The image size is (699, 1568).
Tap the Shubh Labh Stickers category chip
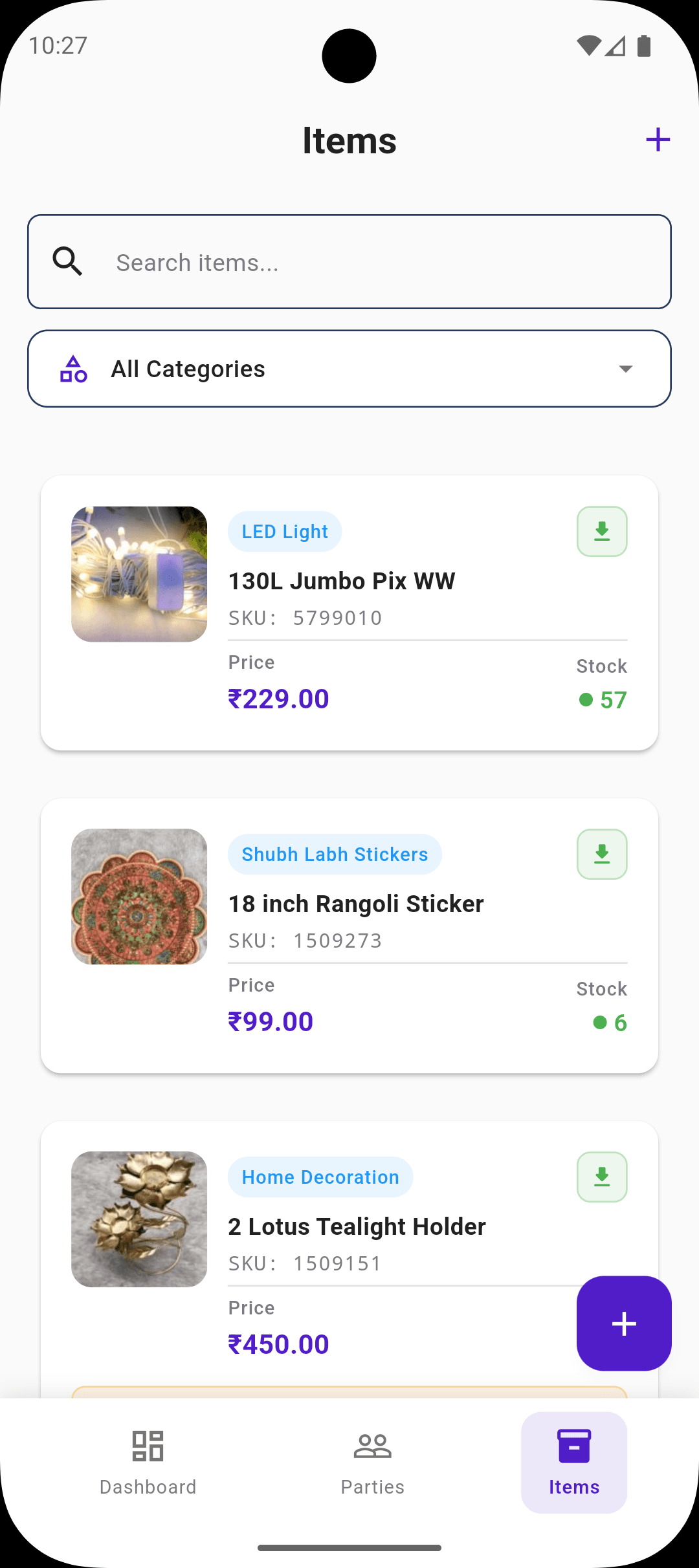[x=335, y=855]
